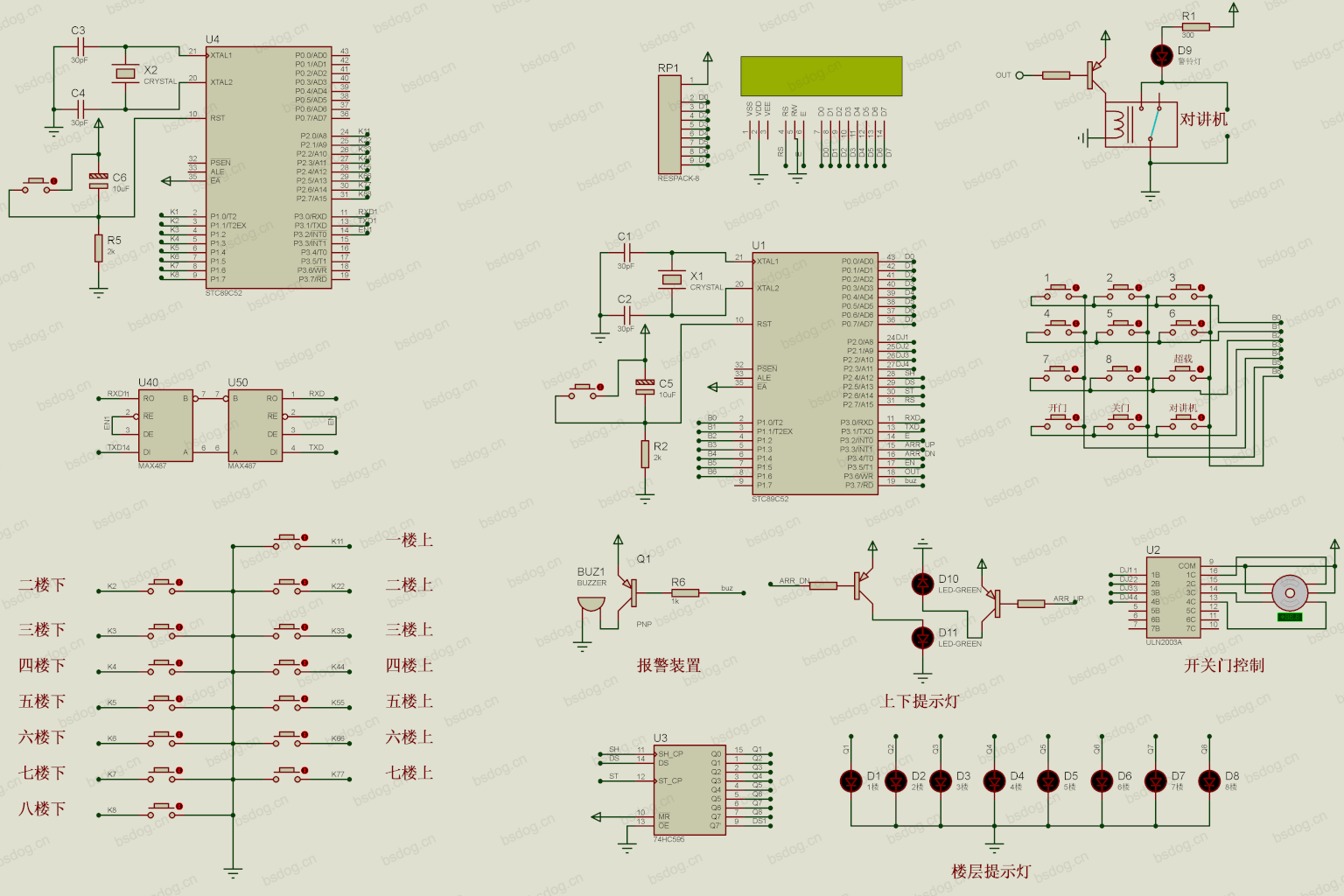Select the U50 MAX487 transceiver
This screenshot has width=1344, height=896.
(x=255, y=426)
